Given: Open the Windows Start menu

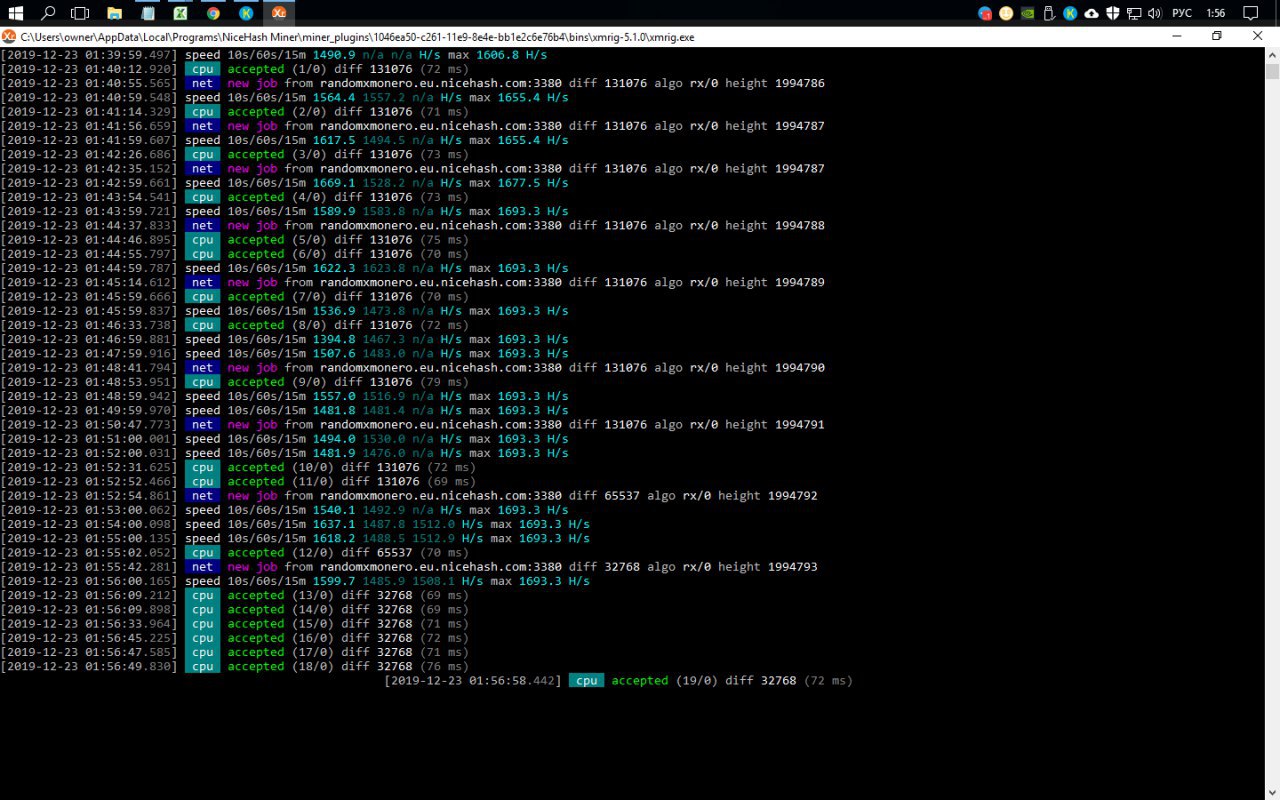Looking at the screenshot, I should (x=16, y=13).
